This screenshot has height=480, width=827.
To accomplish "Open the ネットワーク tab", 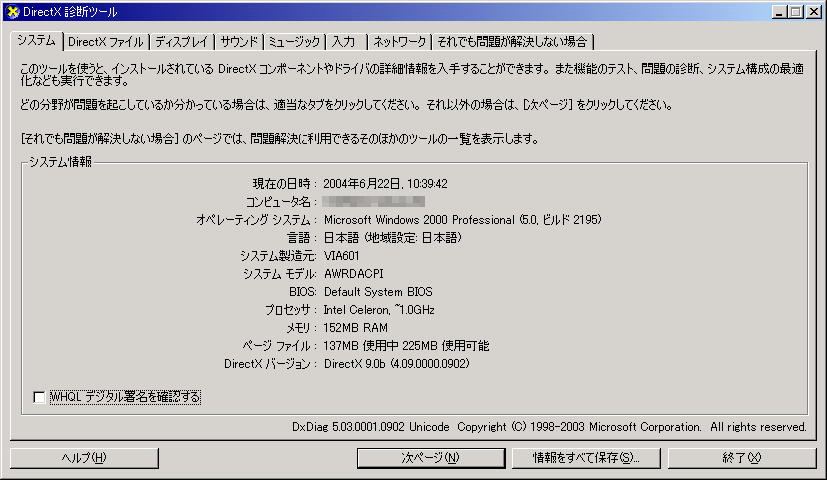I will point(400,42).
